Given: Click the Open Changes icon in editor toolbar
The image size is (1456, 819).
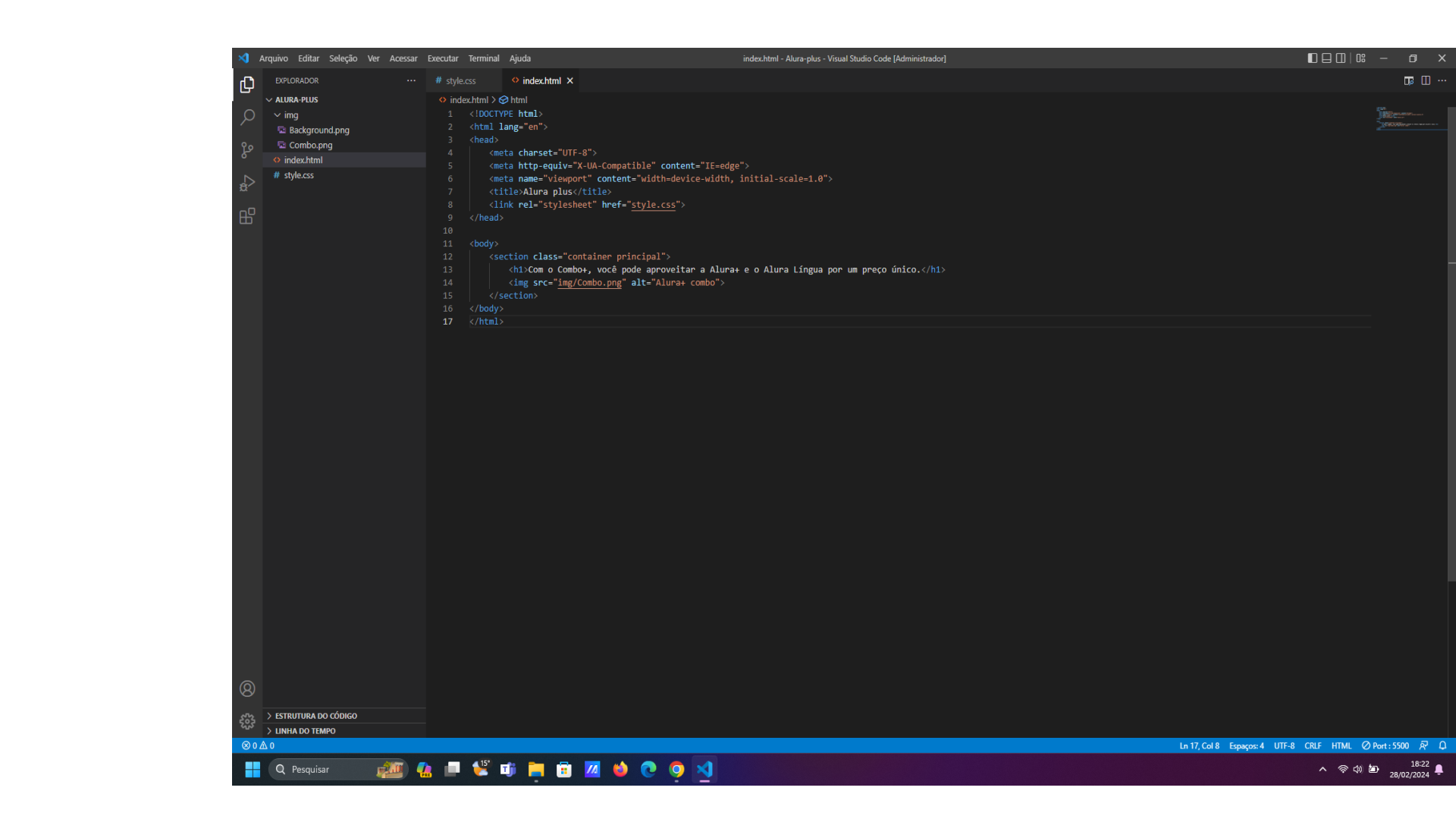Looking at the screenshot, I should [x=1409, y=80].
